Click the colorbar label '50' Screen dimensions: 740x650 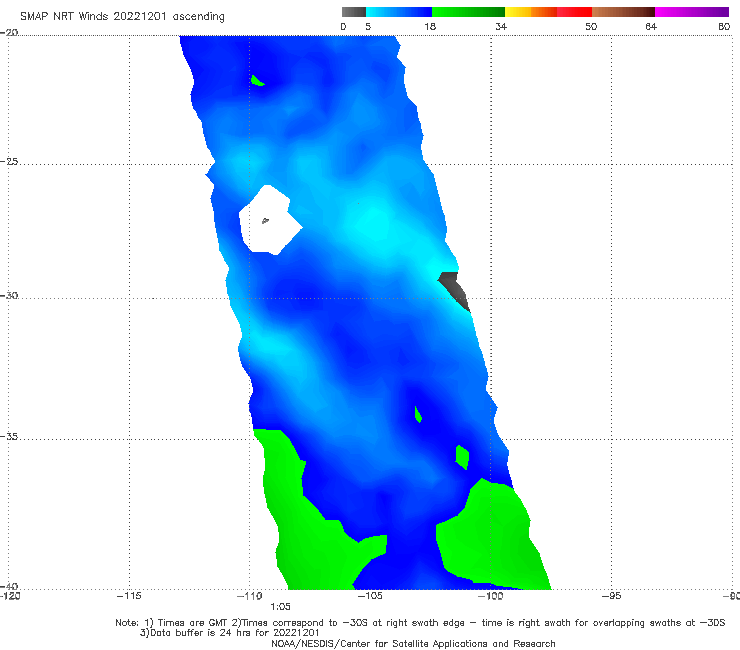click(591, 26)
